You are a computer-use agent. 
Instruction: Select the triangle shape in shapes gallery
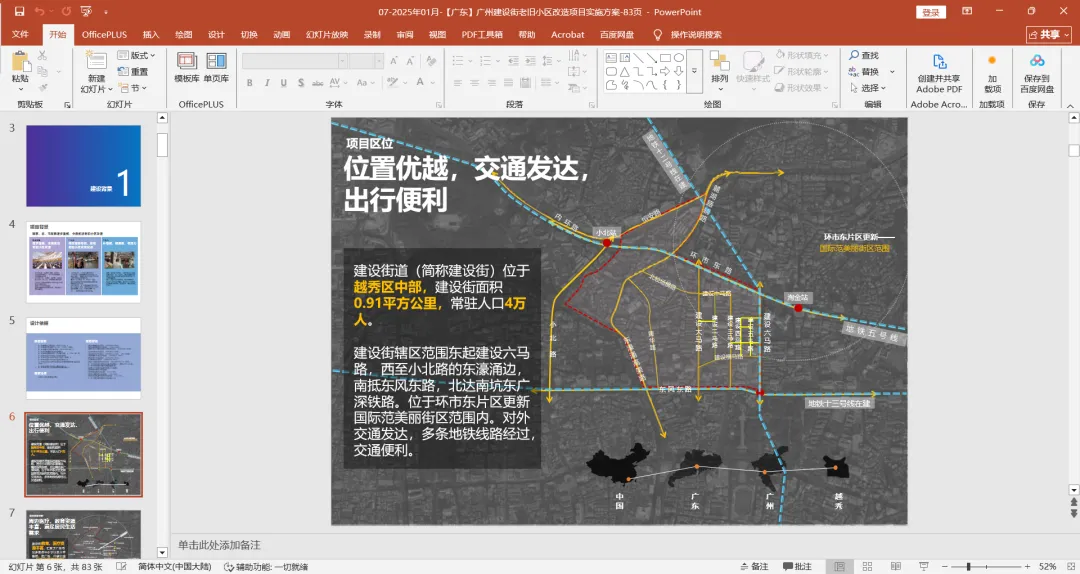(624, 72)
